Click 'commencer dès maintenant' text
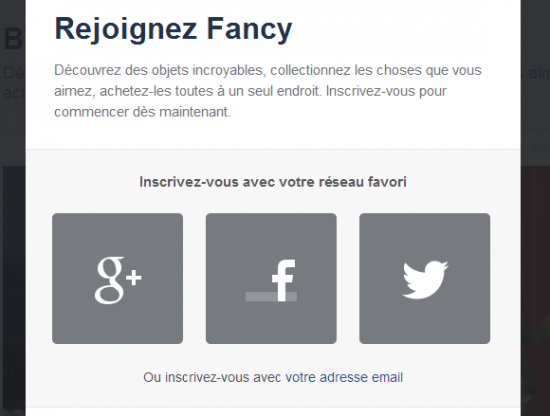This screenshot has height=416, width=550. tap(142, 112)
